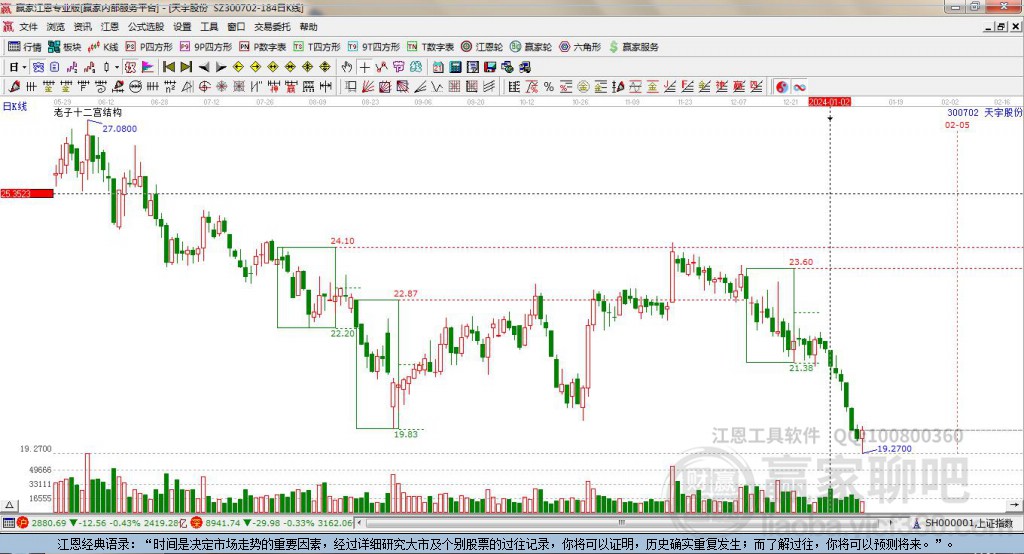Screen dimensions: 1024x554
Task: Select the circle crosshair target tool
Action: pyautogui.click(x=204, y=86)
